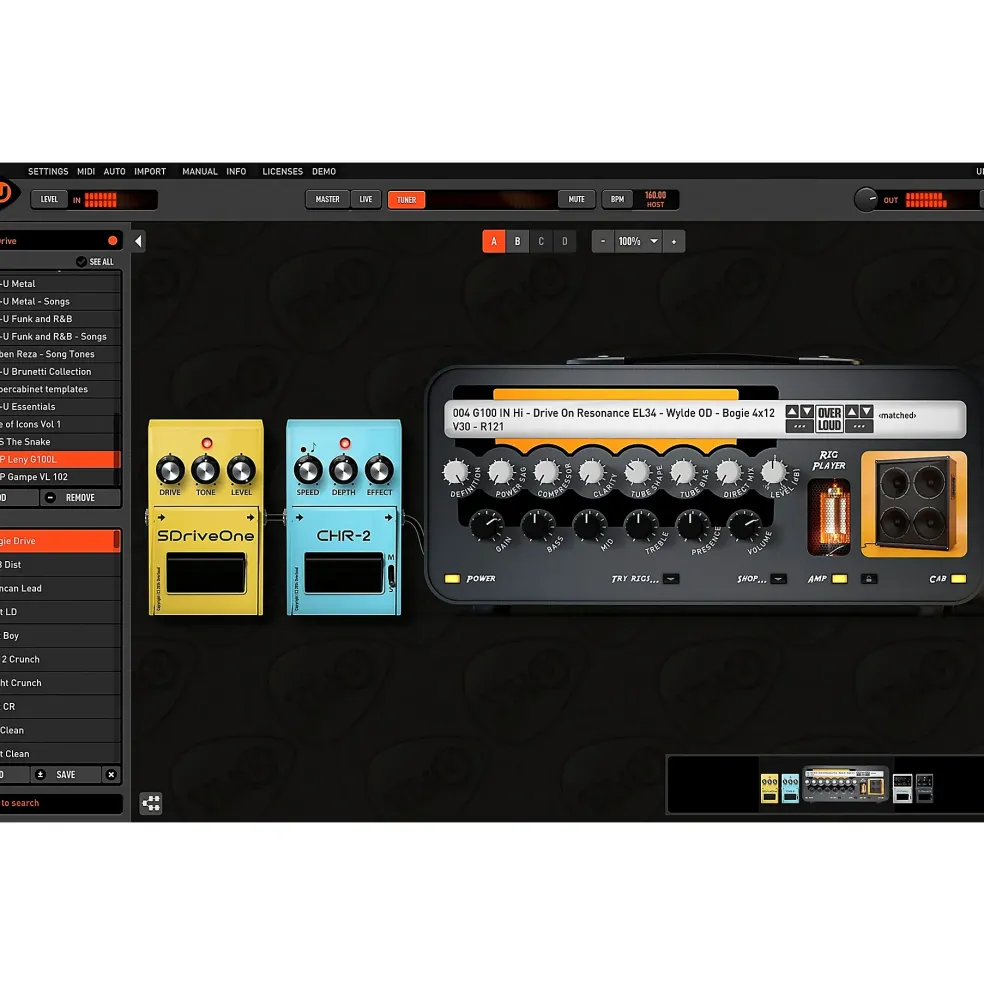984x985 pixels.
Task: Click the REMOVE button
Action: (x=80, y=498)
